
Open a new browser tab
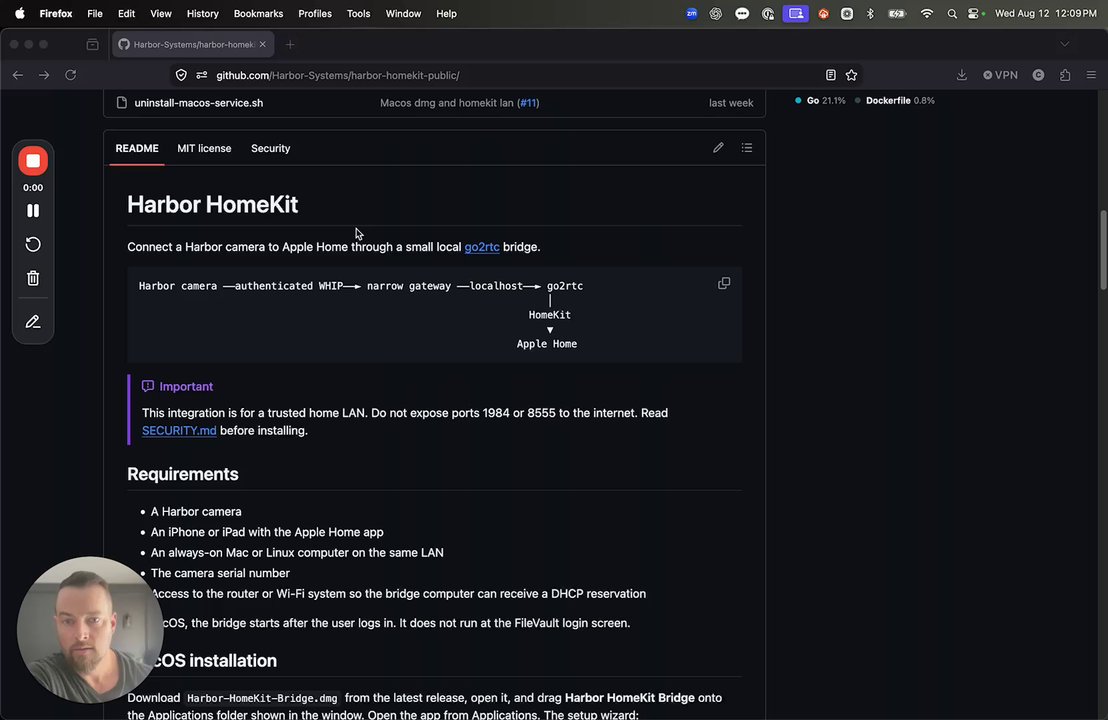point(290,45)
